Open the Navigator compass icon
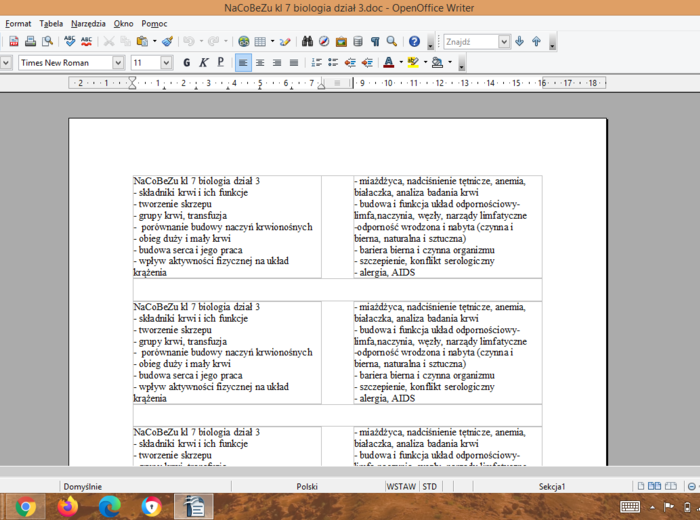 (324, 42)
